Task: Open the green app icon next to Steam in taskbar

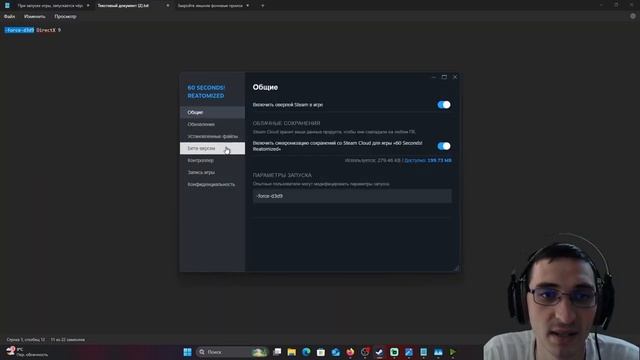Action: (x=394, y=352)
